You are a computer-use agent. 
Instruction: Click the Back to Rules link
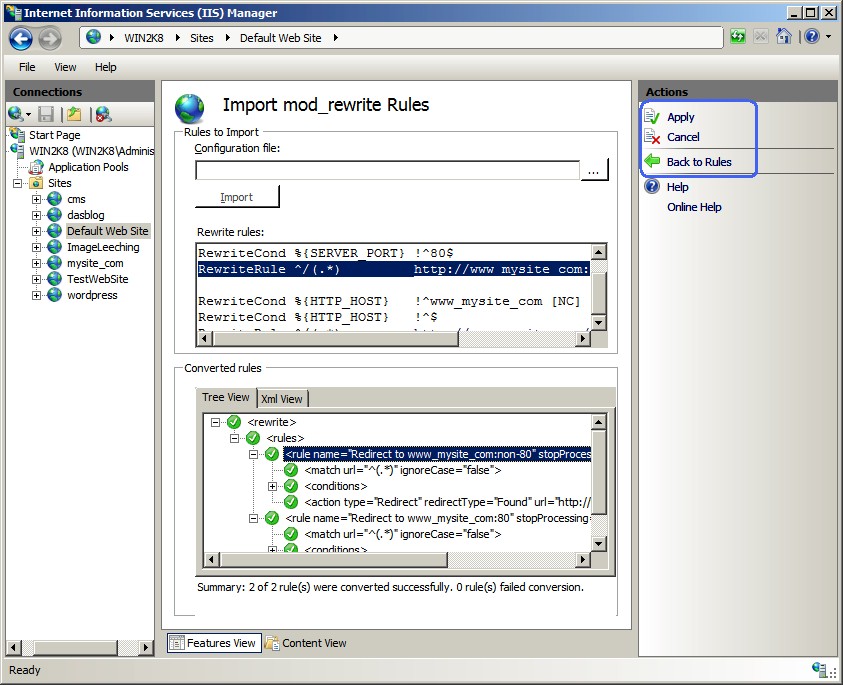click(699, 161)
